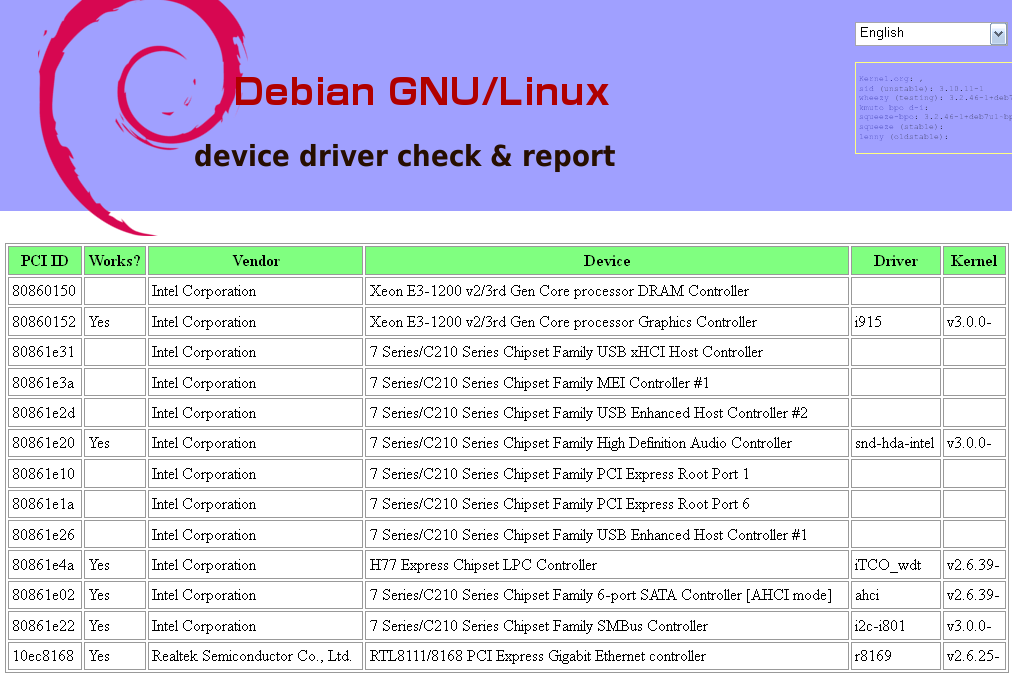Select PCI ID 80860150 cell

point(45,291)
